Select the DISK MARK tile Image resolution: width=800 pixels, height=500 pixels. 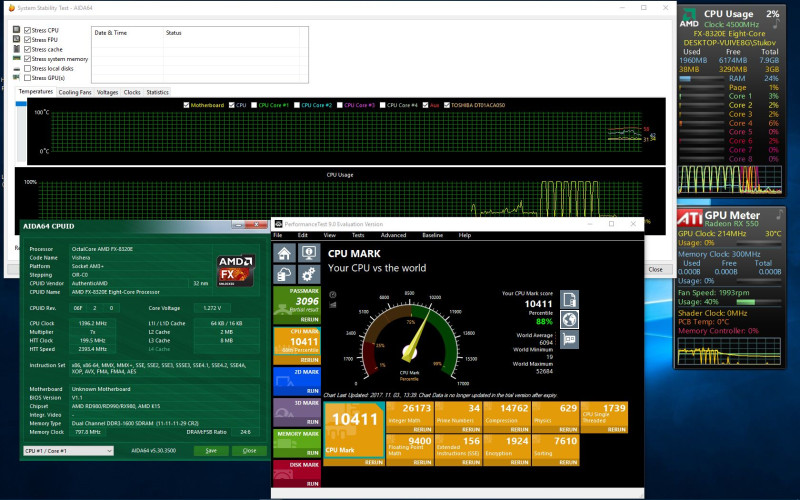pos(297,473)
